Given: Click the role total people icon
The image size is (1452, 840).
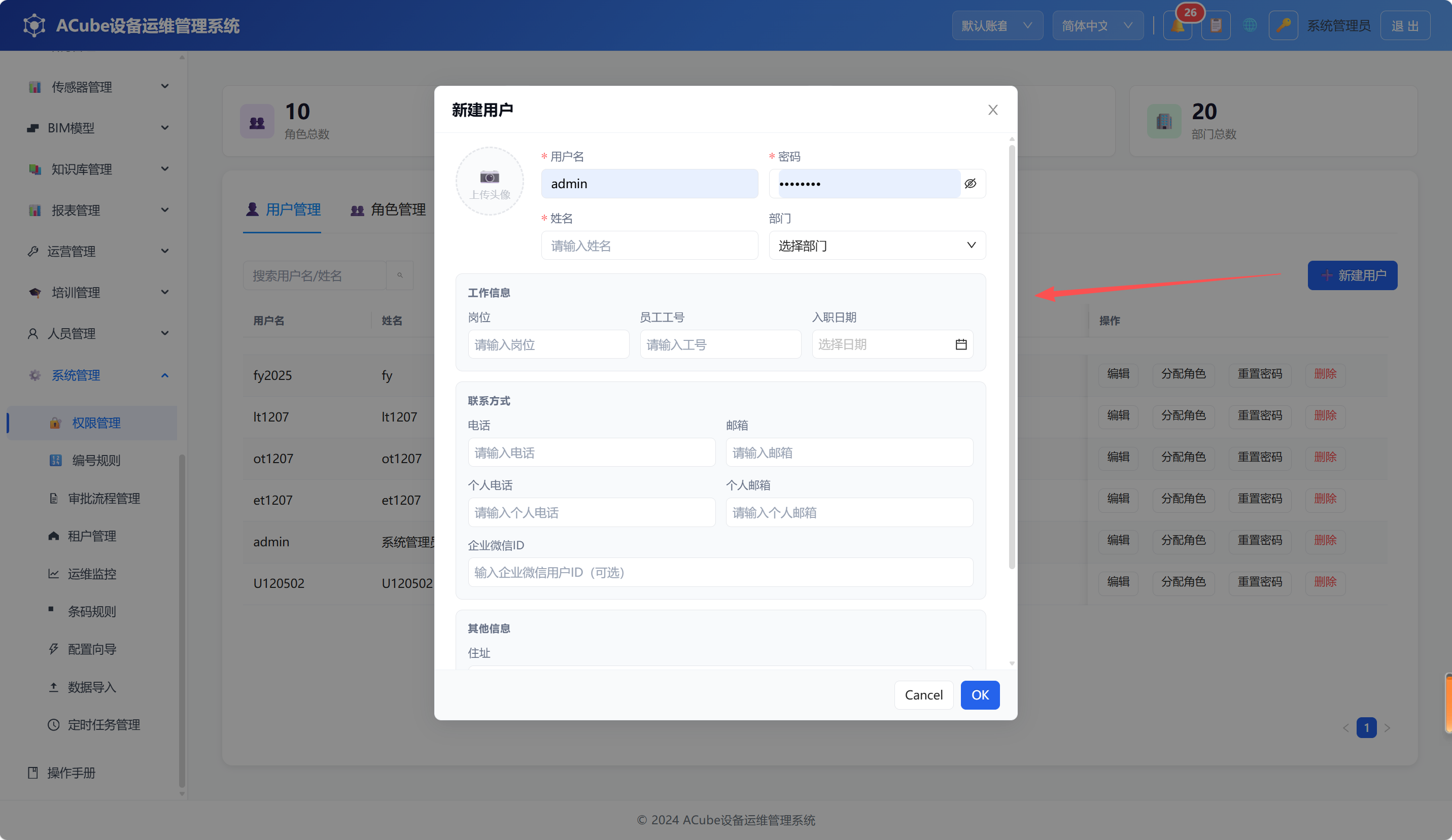Looking at the screenshot, I should [257, 122].
